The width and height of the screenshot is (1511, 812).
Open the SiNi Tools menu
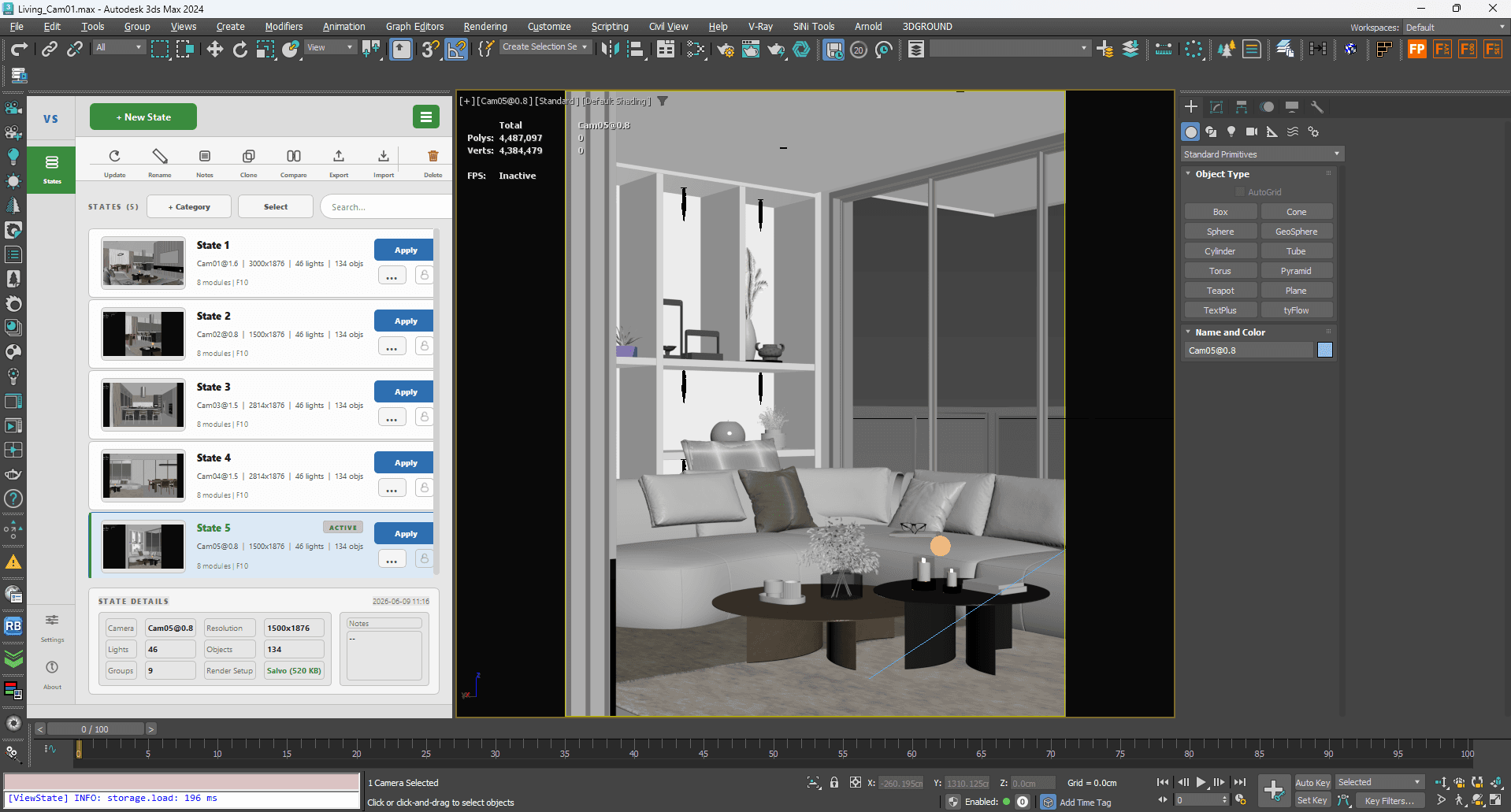tap(814, 27)
